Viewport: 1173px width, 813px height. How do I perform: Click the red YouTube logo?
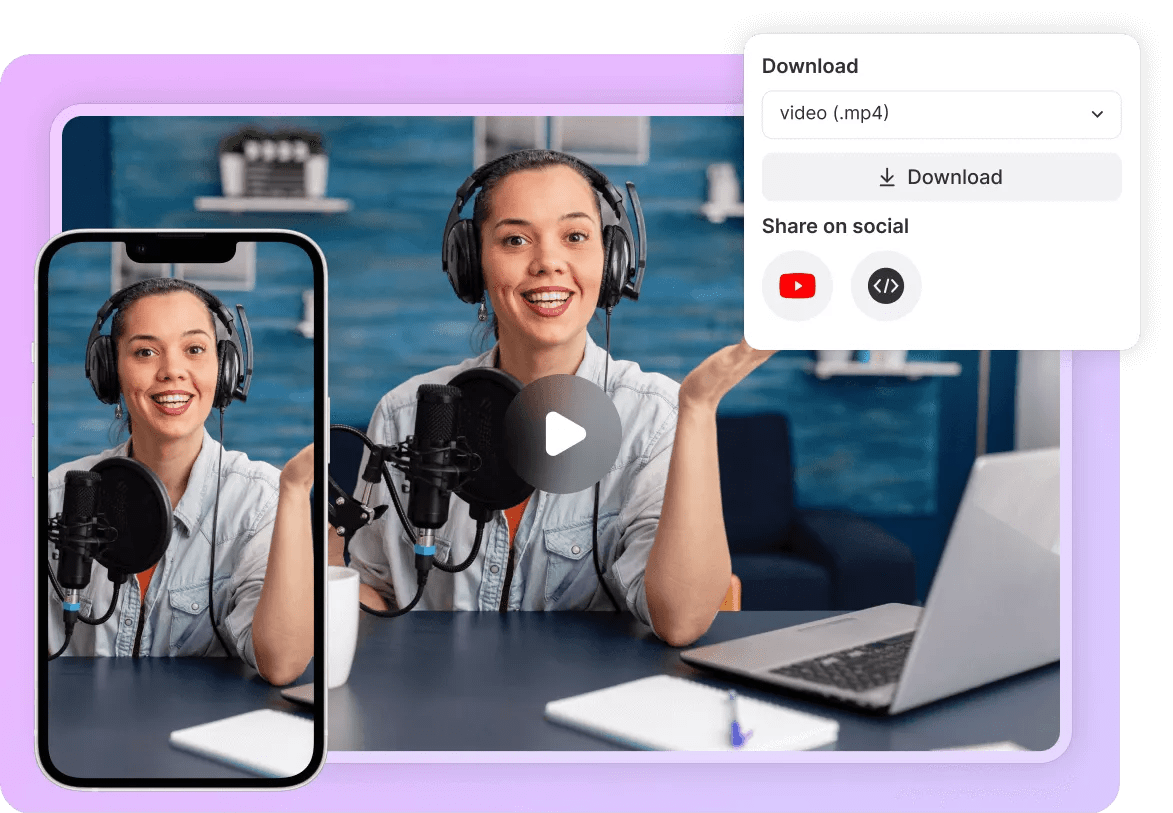pyautogui.click(x=797, y=286)
